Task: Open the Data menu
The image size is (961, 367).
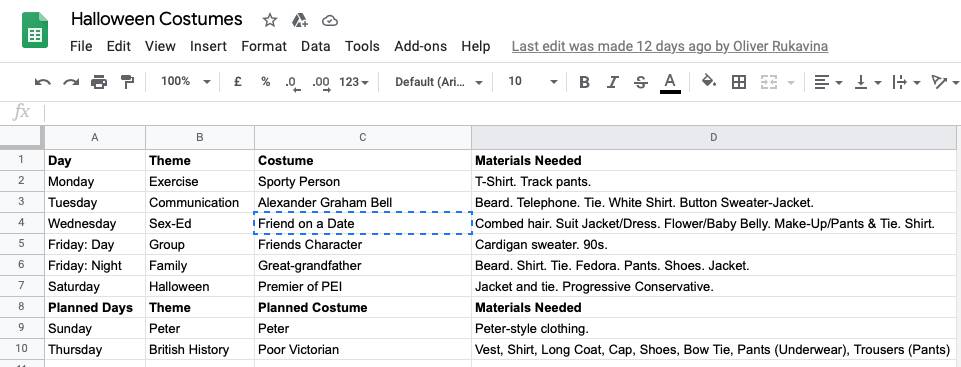Action: [x=316, y=47]
